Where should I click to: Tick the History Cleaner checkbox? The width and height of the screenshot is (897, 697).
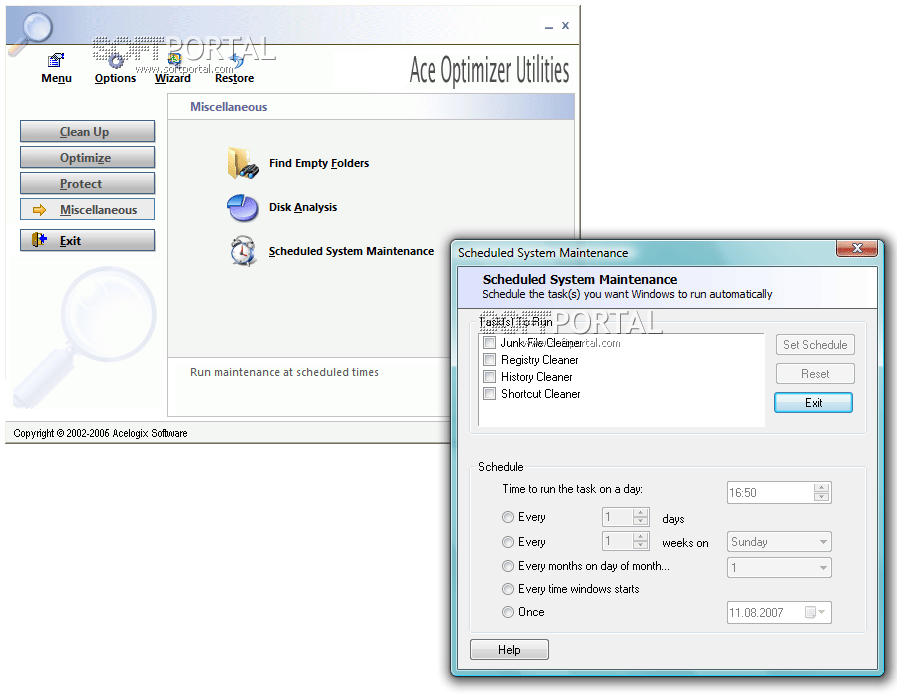point(490,377)
